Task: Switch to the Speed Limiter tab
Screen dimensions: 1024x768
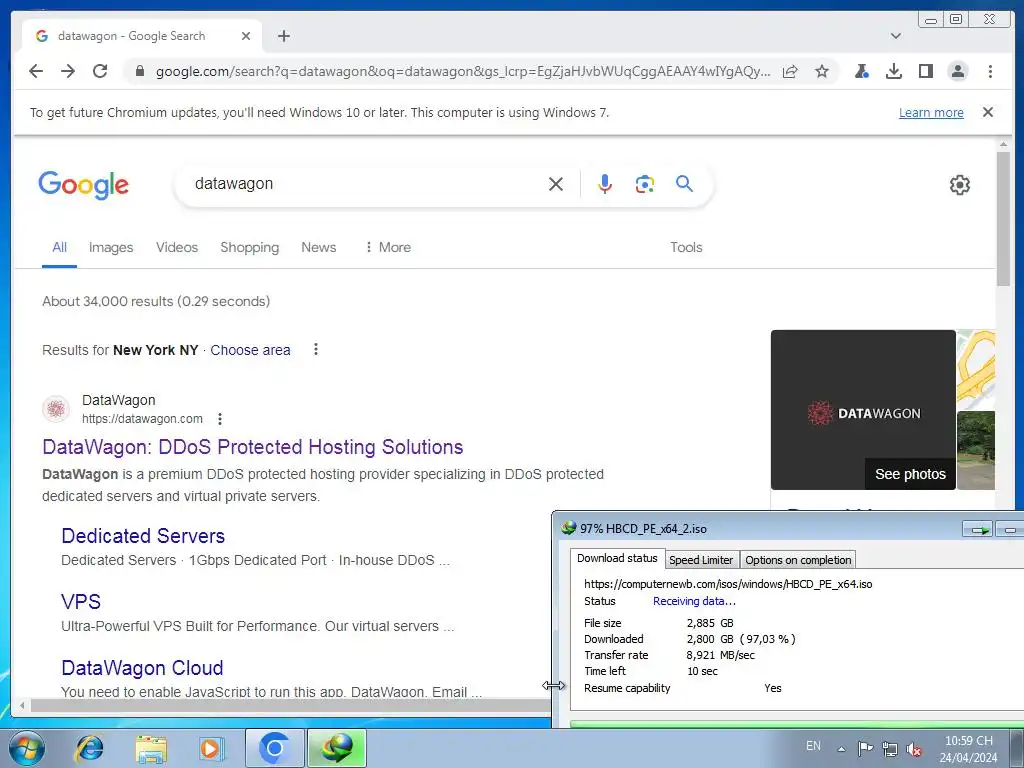Action: tap(701, 560)
